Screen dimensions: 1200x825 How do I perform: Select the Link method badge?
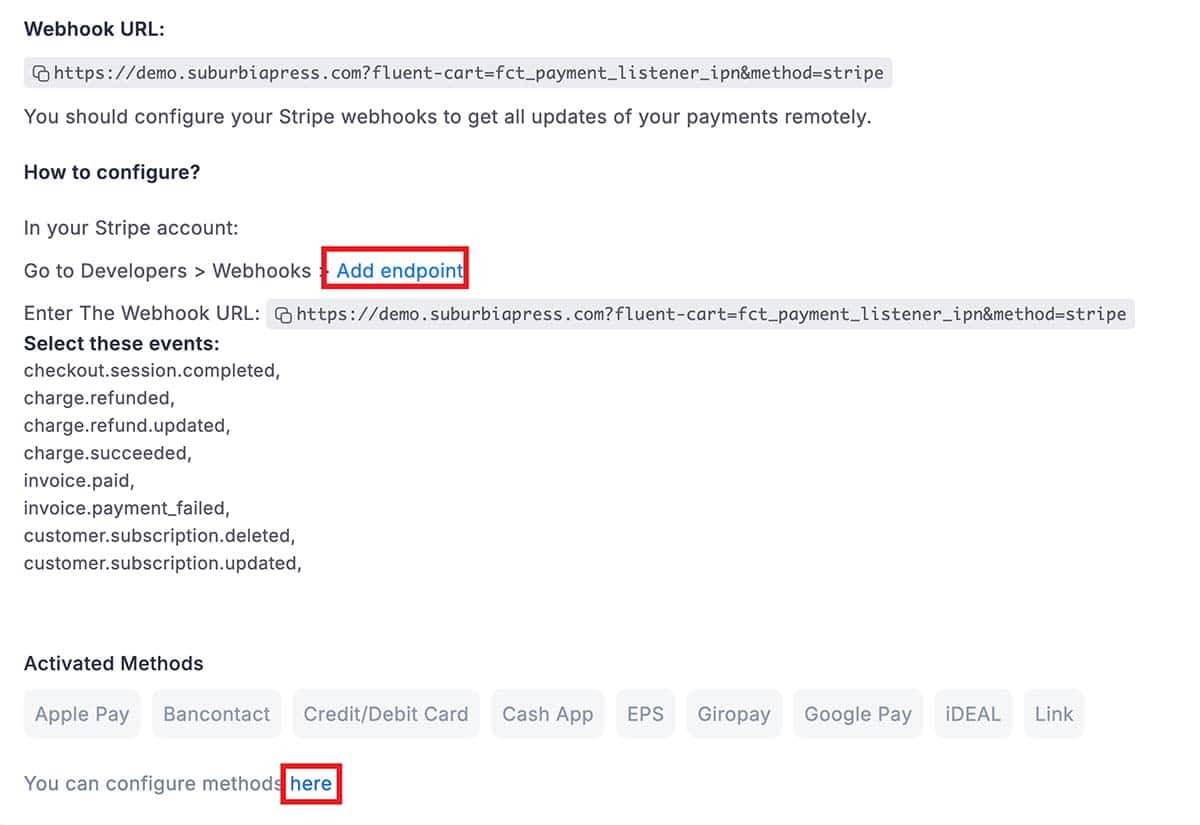click(x=1054, y=714)
